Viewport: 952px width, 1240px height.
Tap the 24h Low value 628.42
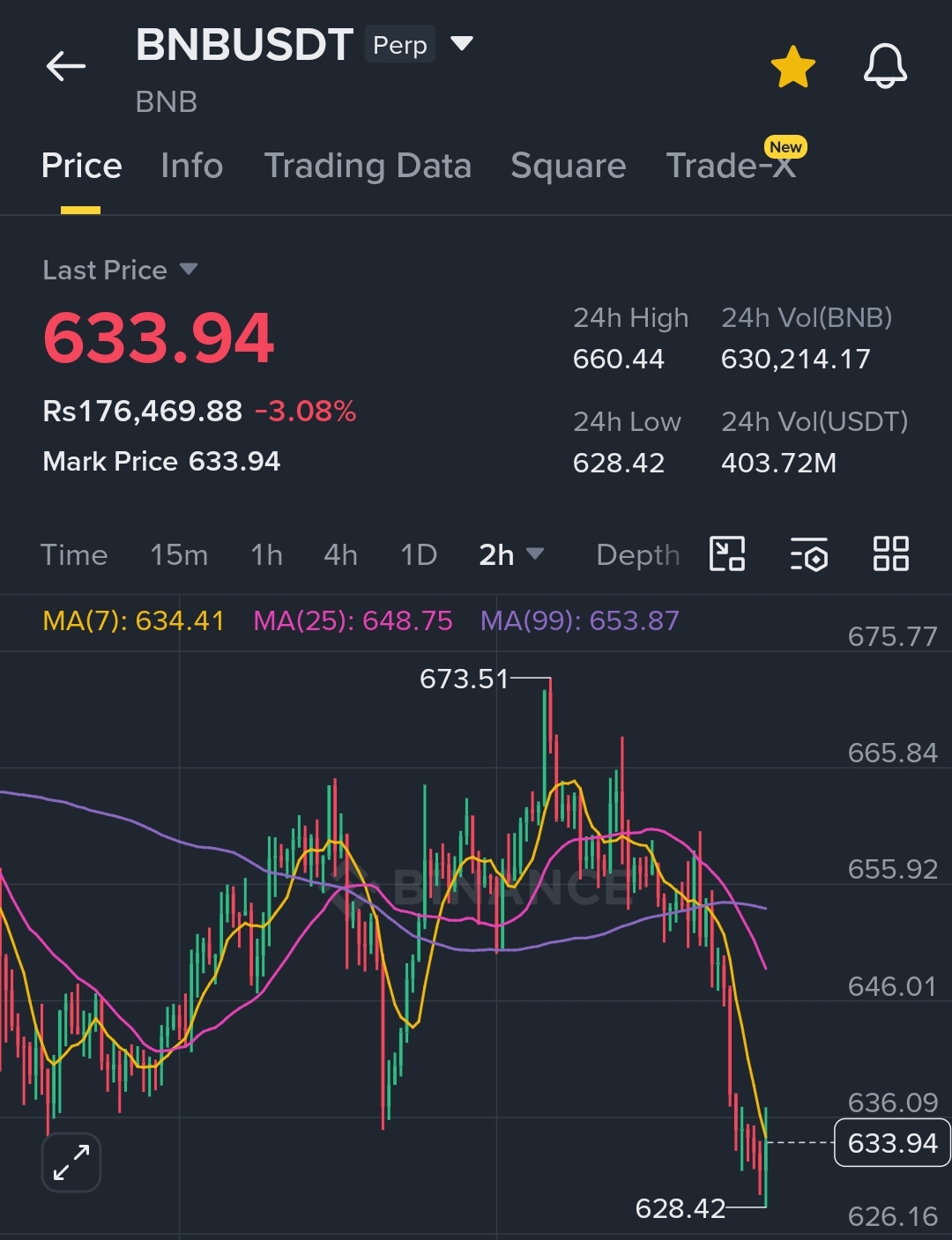619,464
